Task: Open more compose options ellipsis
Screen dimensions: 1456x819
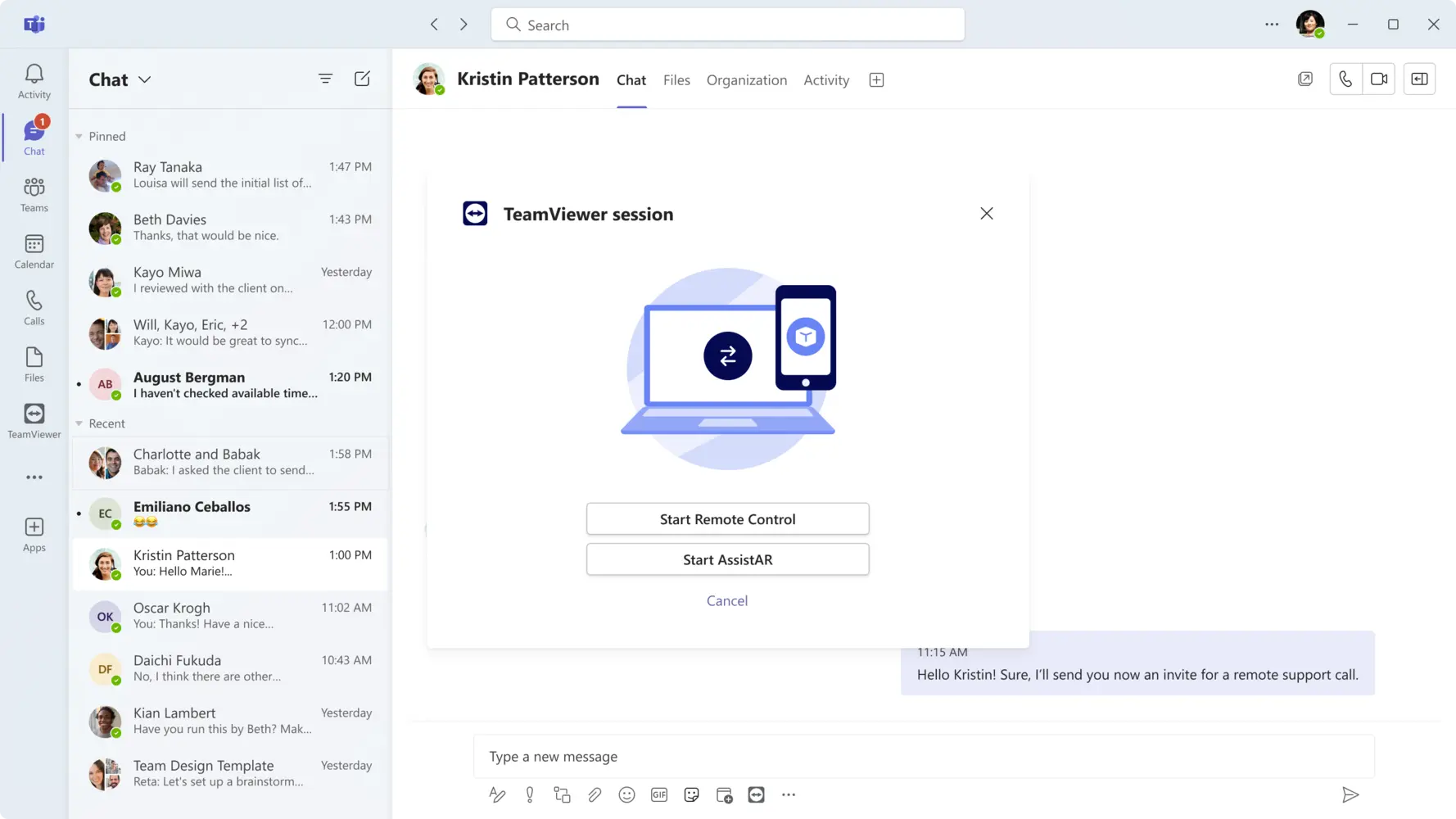Action: click(789, 794)
